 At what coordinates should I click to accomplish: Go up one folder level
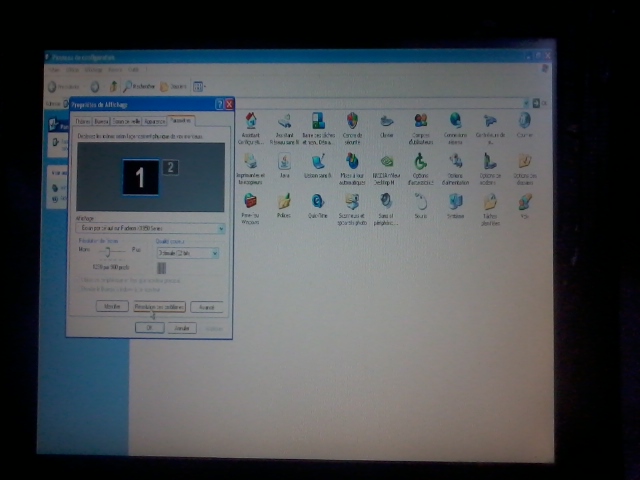click(x=113, y=86)
